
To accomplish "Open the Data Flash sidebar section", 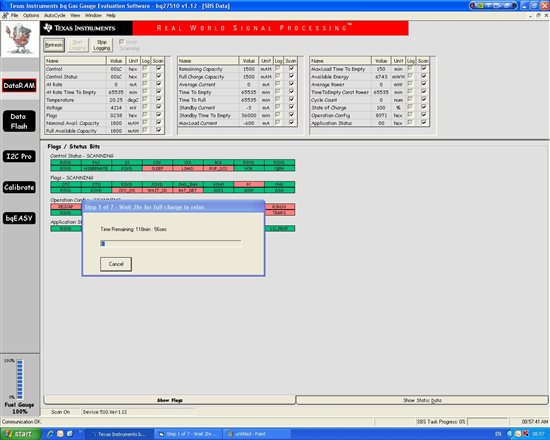I will [19, 121].
